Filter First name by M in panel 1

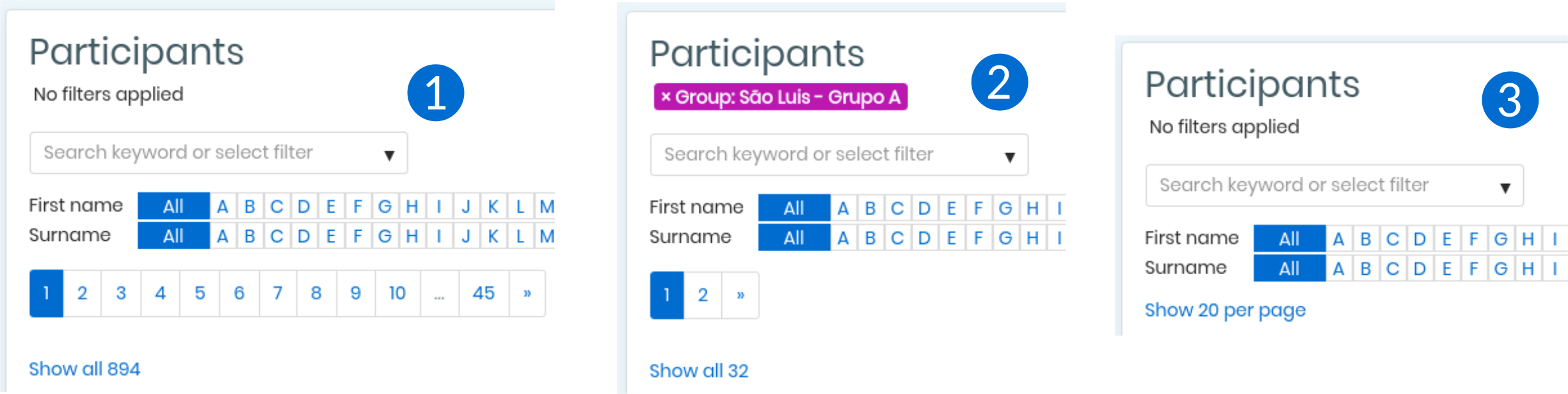tap(546, 206)
